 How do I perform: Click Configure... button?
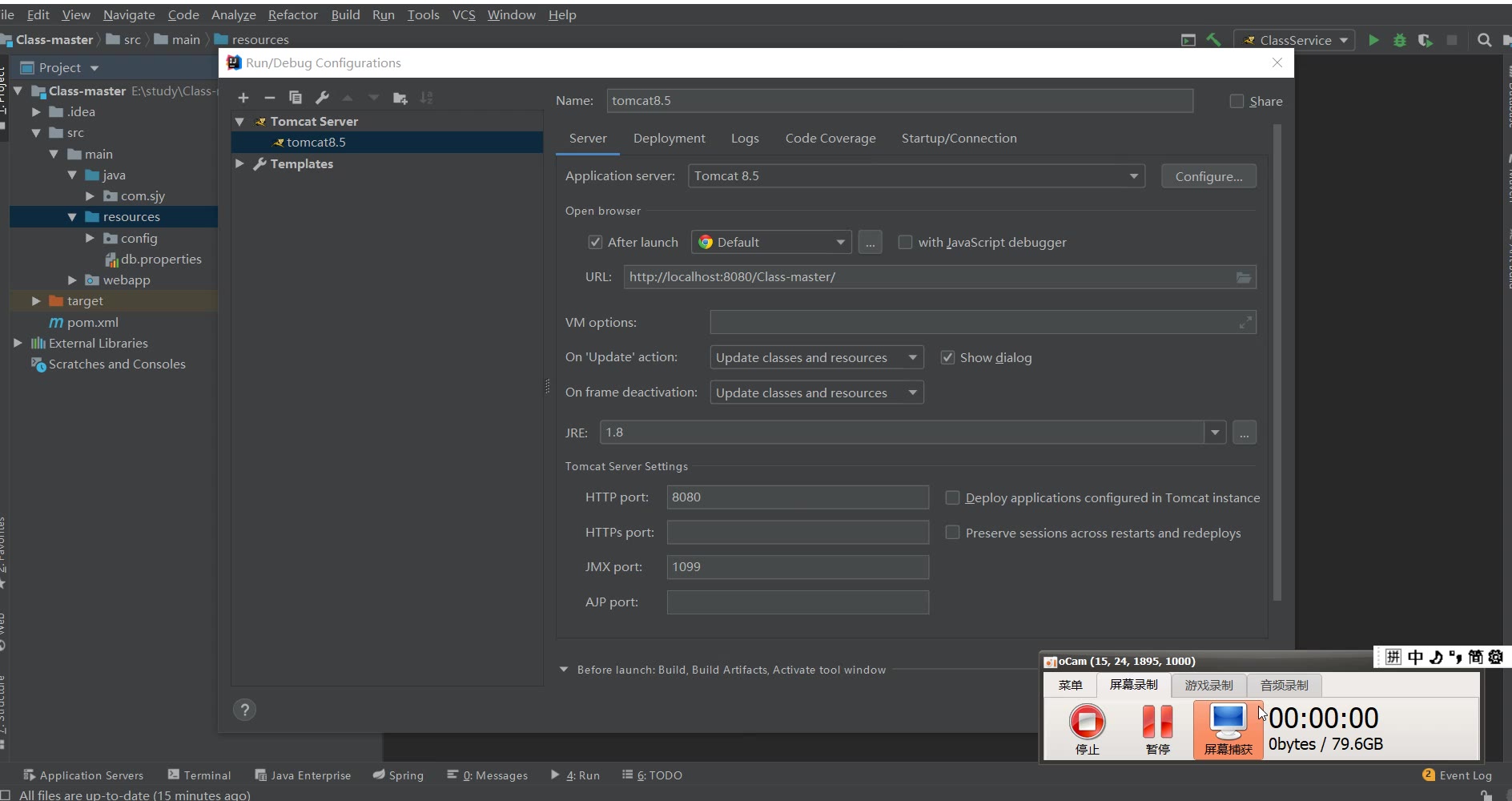(x=1208, y=176)
